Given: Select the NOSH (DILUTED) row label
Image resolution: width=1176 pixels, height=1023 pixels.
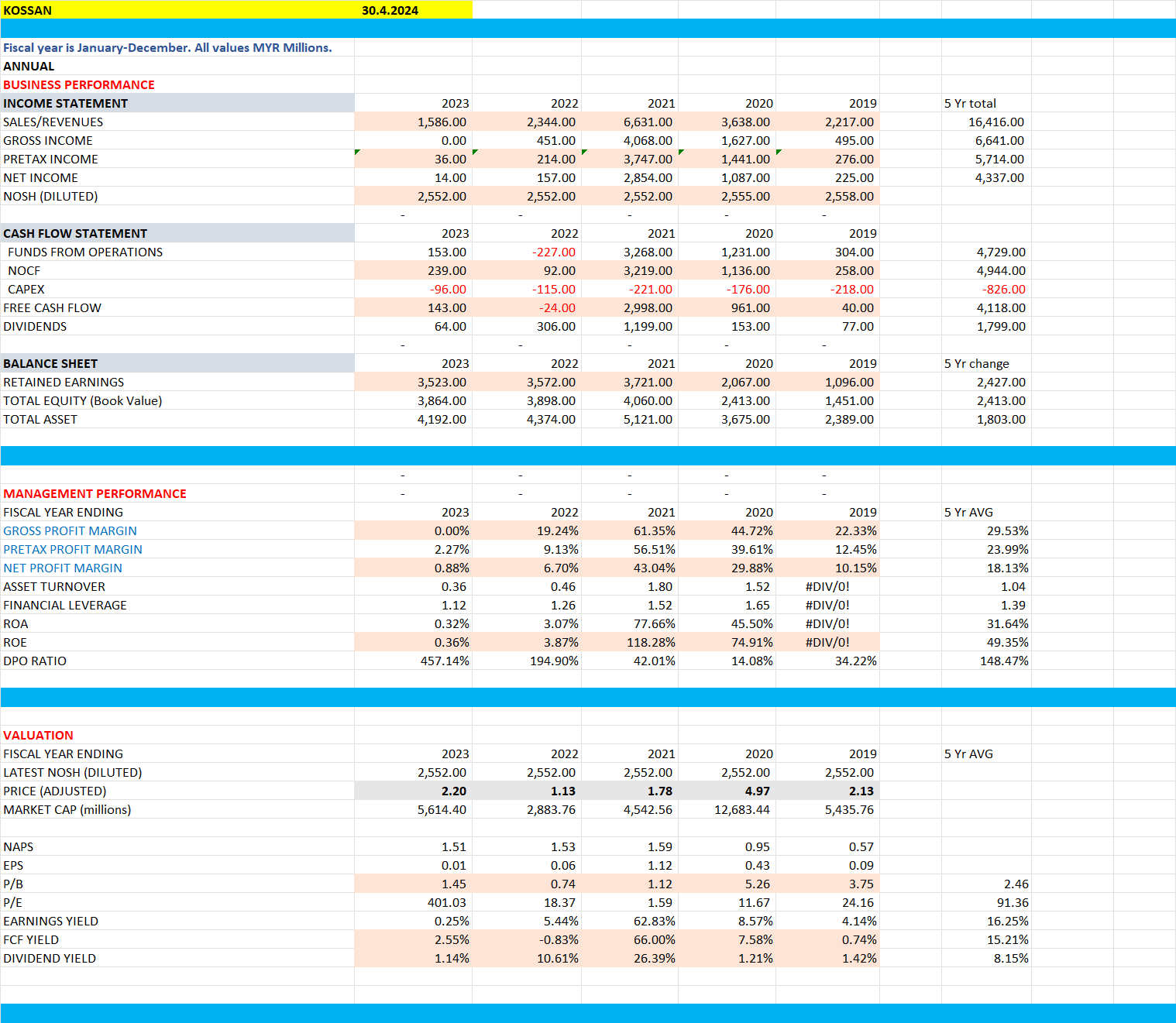Looking at the screenshot, I should pos(50,196).
